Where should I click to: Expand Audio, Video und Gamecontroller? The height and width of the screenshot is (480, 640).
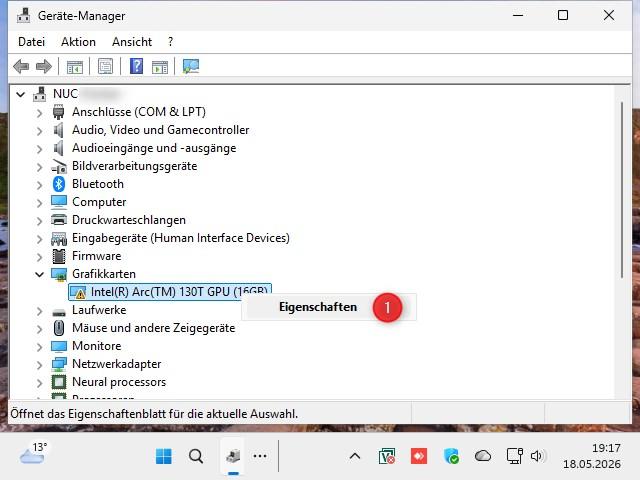coord(39,131)
